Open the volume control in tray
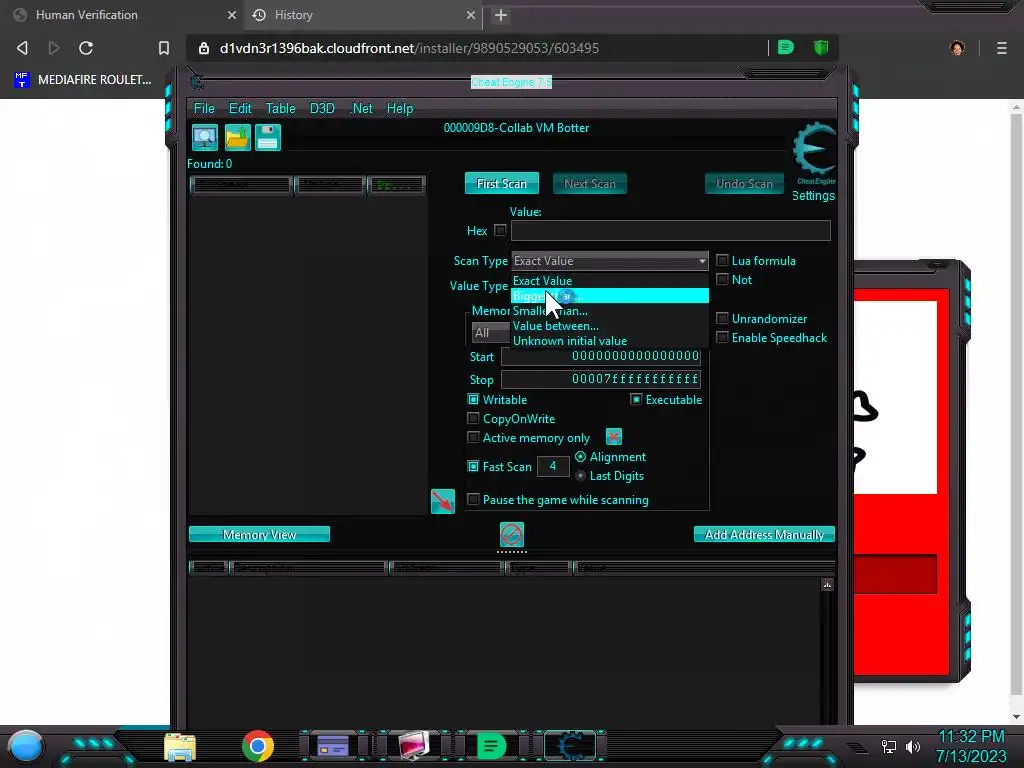 [913, 746]
